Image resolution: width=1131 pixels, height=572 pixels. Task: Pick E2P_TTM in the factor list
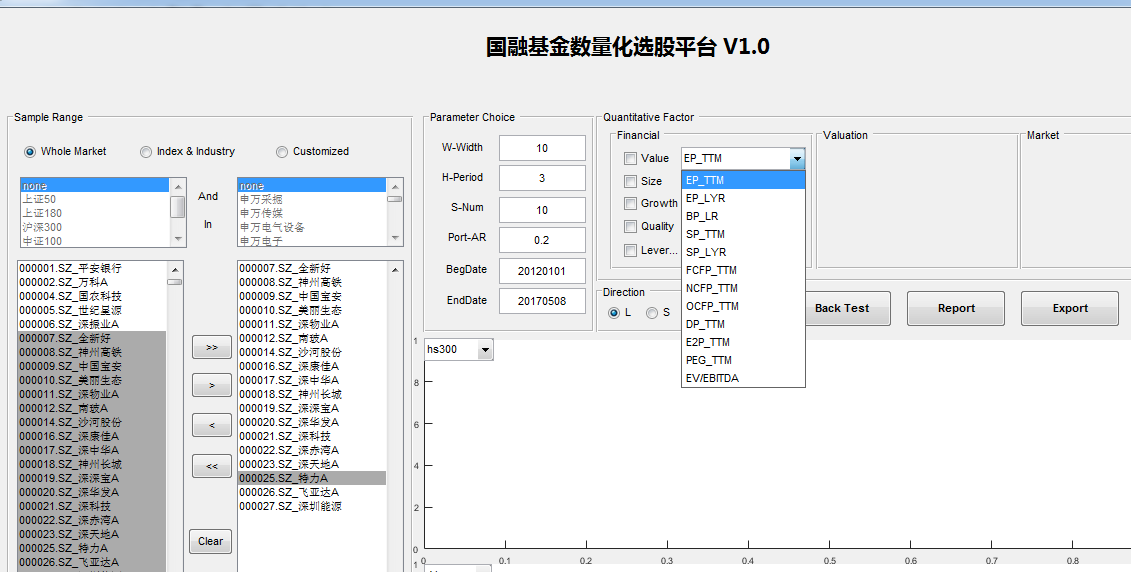(743, 343)
